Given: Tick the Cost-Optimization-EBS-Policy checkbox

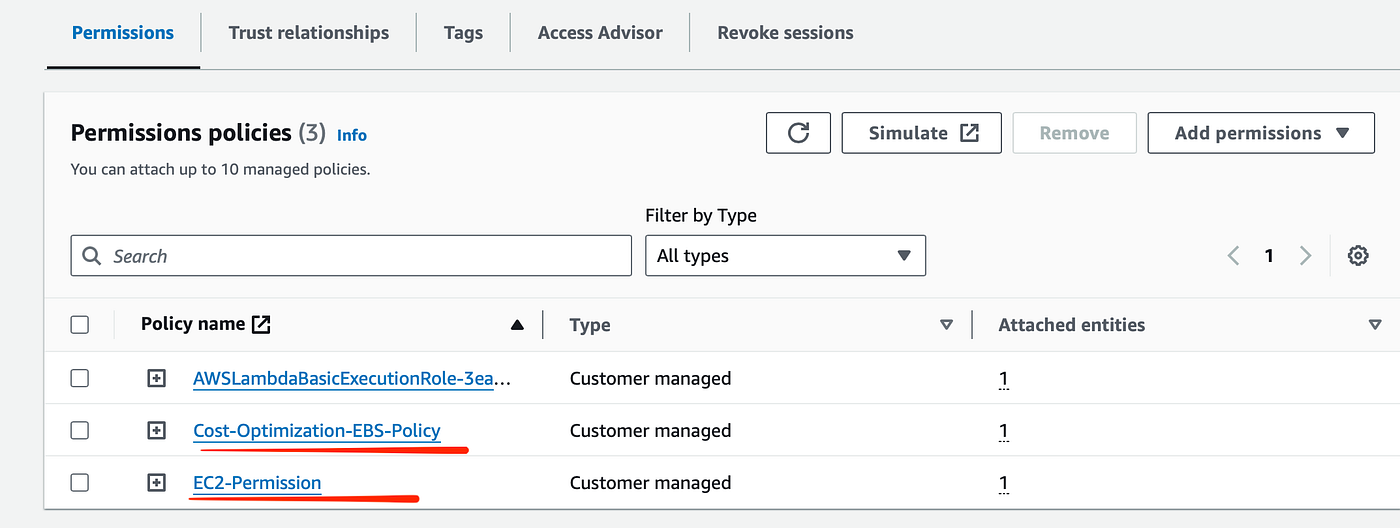Looking at the screenshot, I should (x=80, y=430).
